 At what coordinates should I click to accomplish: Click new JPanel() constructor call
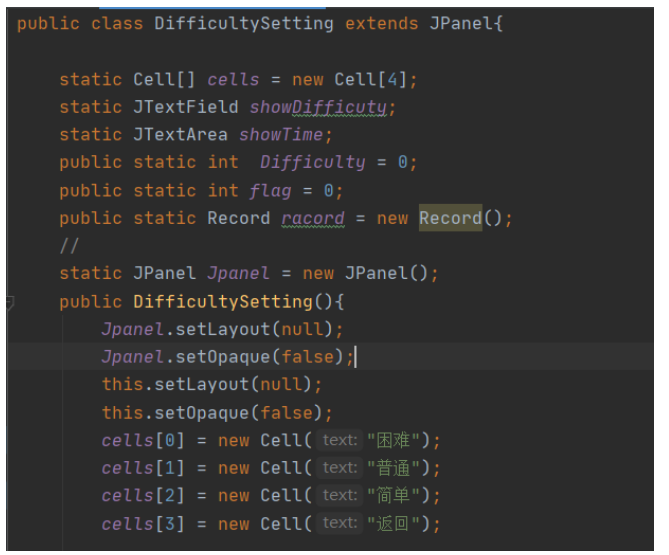click(365, 273)
